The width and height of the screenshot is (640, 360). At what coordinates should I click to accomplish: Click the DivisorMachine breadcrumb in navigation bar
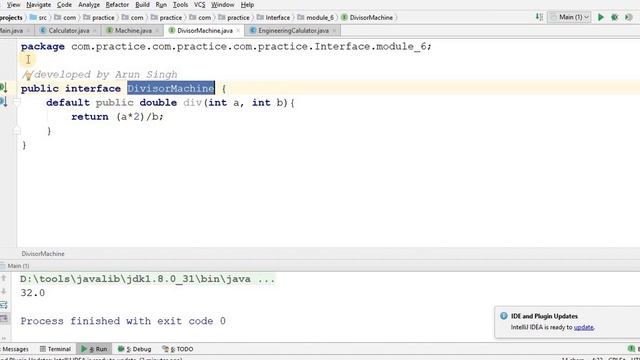367,18
